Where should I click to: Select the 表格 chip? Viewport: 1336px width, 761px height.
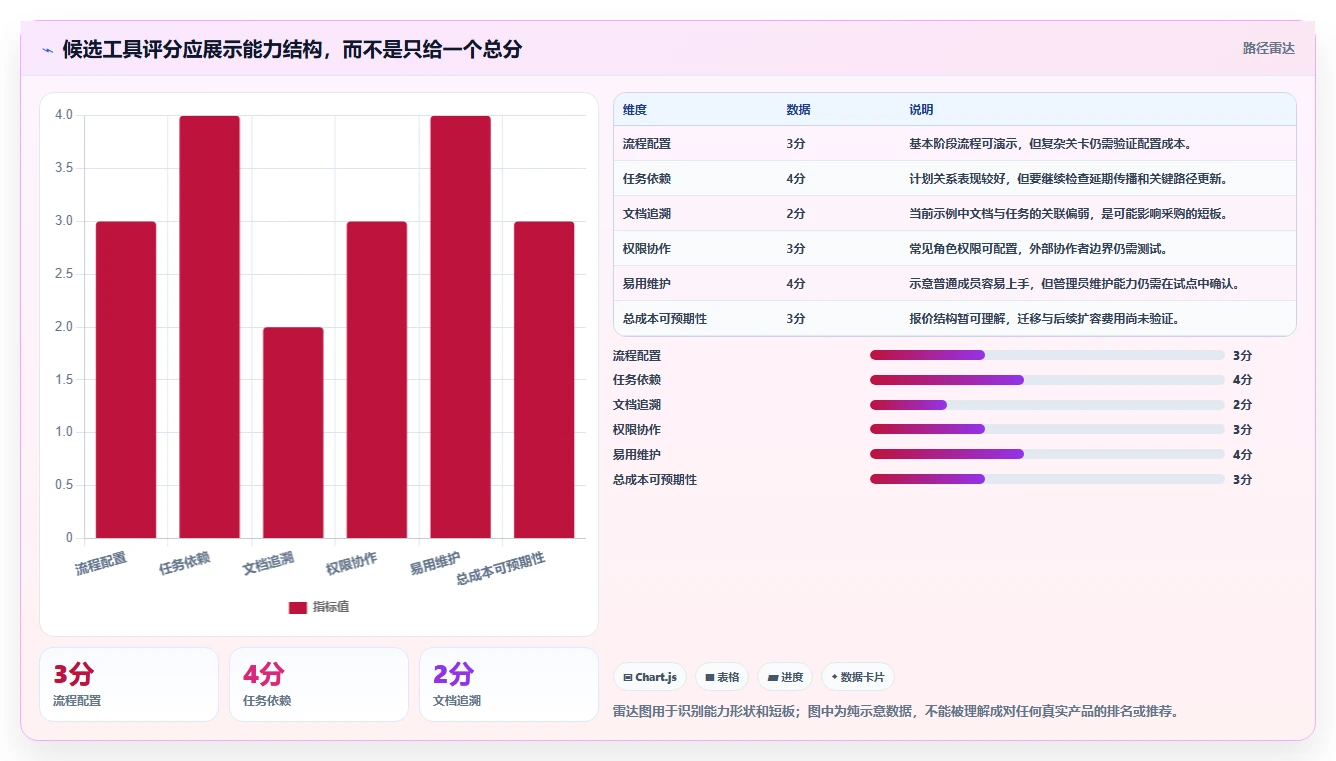[x=722, y=677]
